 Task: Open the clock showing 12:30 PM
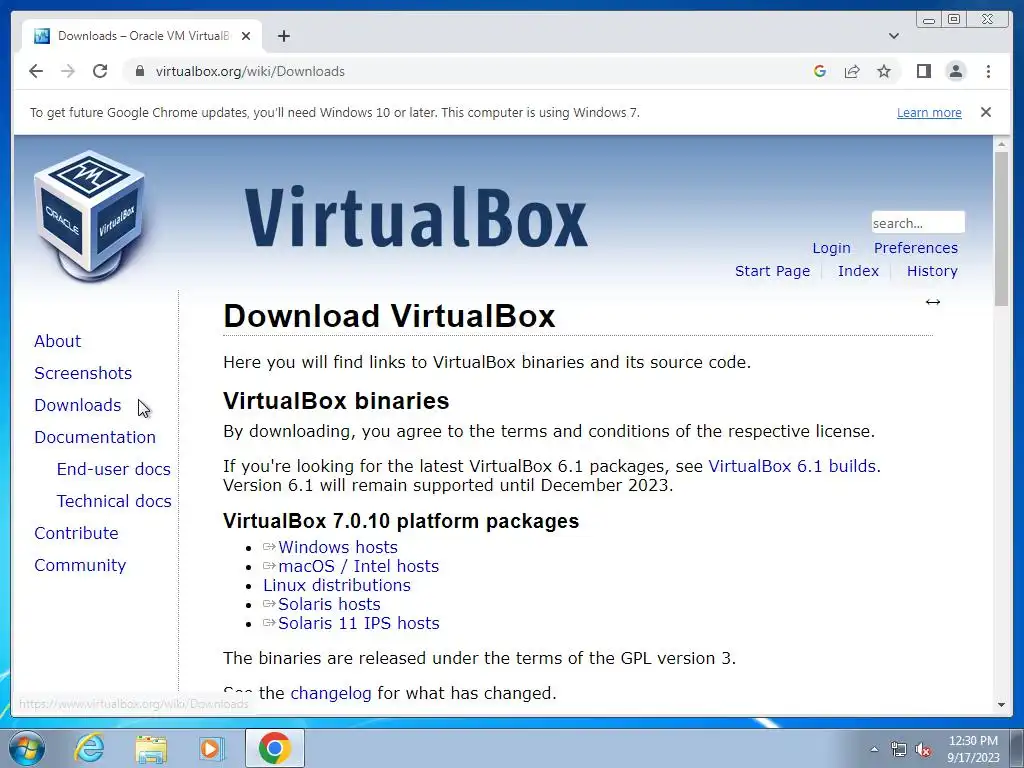[973, 749]
